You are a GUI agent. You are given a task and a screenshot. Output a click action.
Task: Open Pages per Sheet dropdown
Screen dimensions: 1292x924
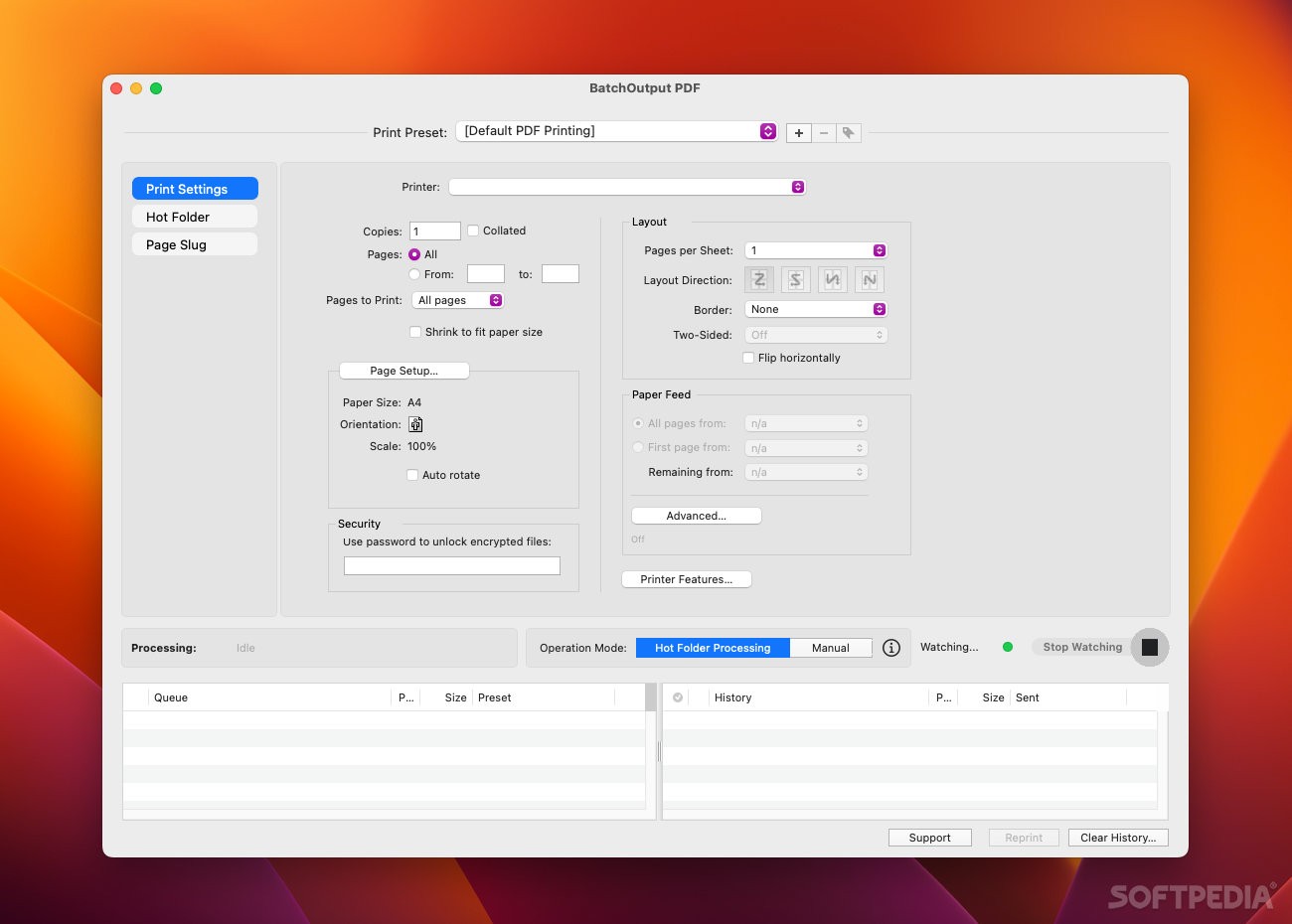(x=816, y=250)
